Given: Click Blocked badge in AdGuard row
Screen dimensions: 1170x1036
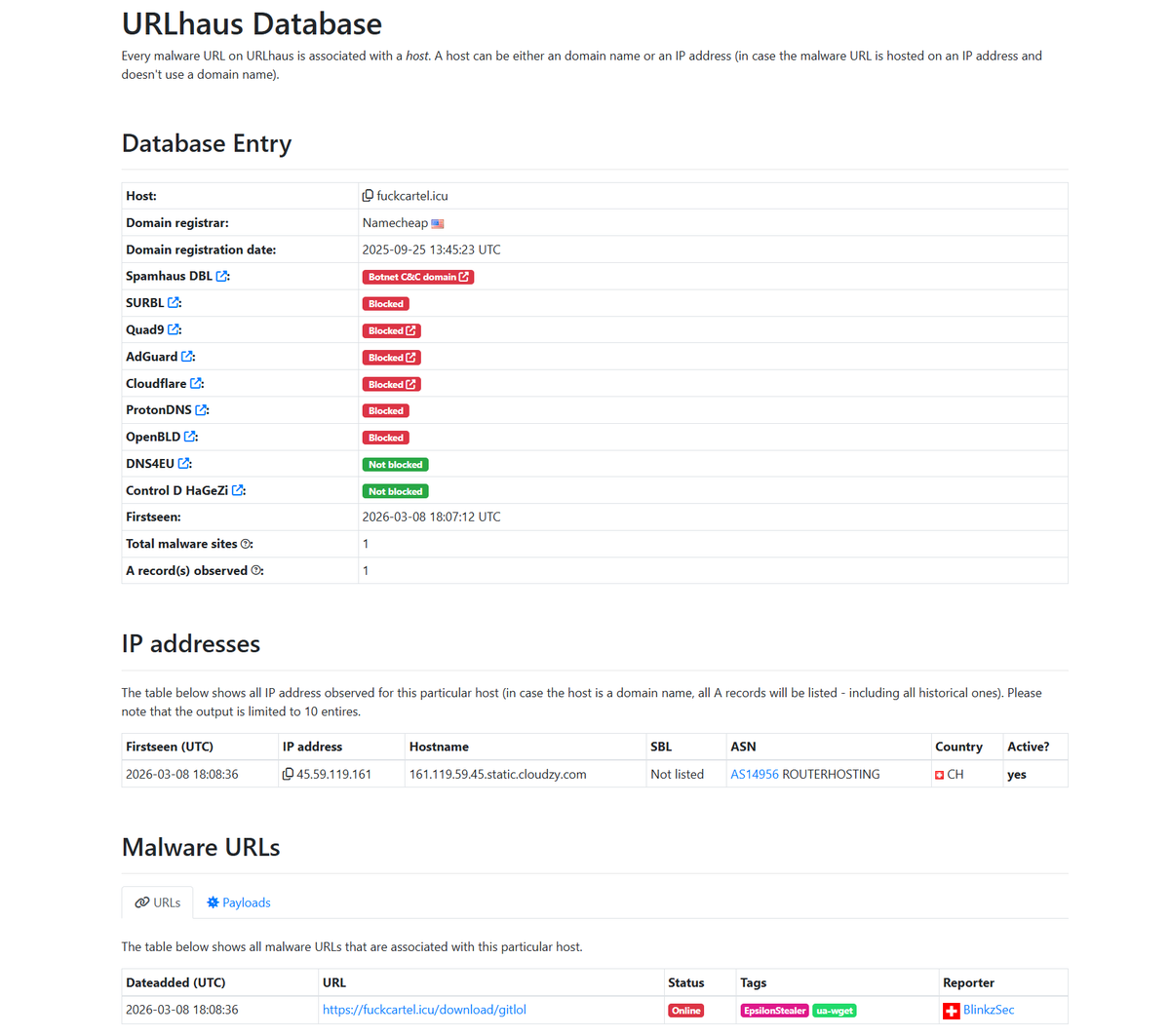Looking at the screenshot, I should 392,358.
